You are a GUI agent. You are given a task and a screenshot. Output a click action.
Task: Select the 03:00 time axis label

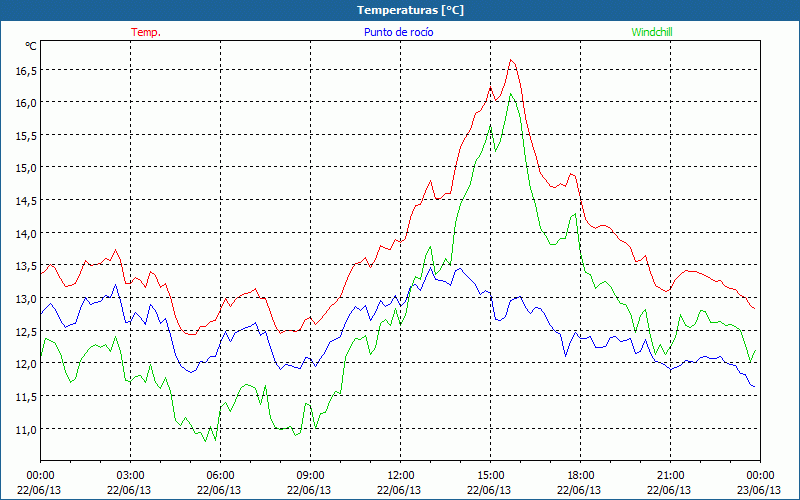point(130,475)
